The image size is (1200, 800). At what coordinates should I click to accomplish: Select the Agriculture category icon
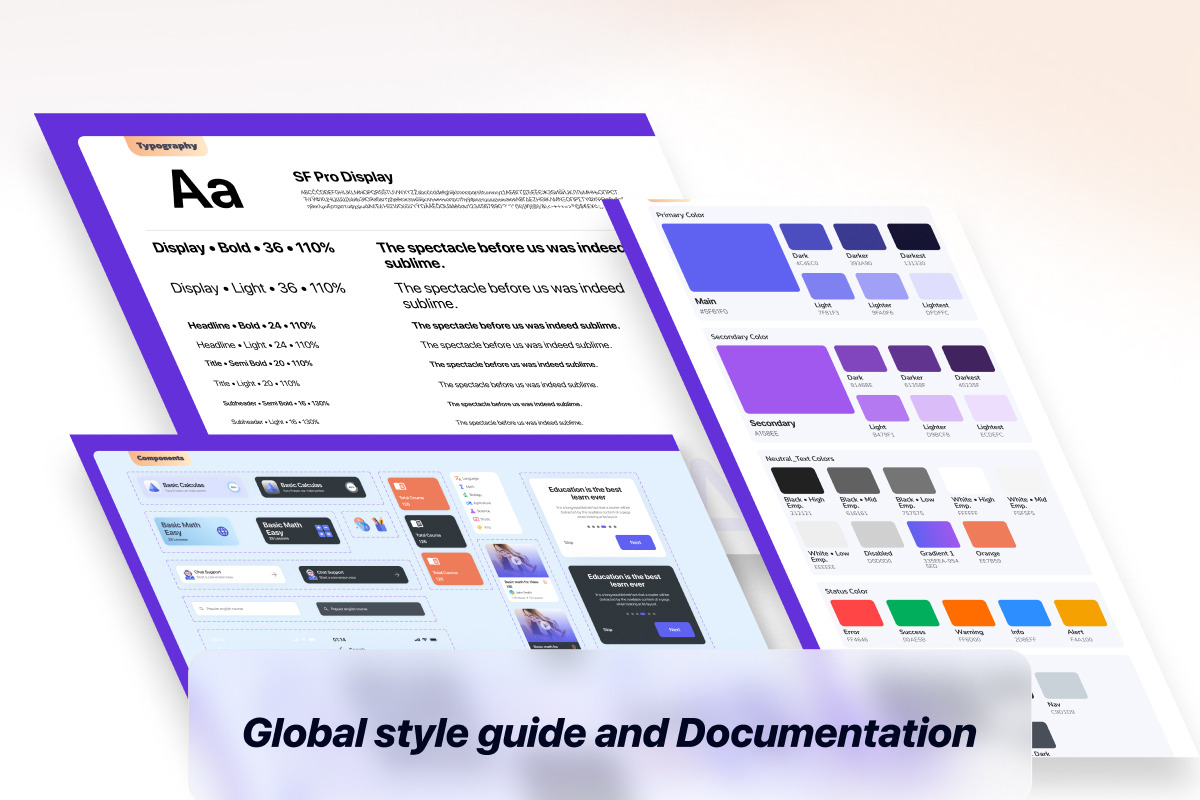coord(469,503)
